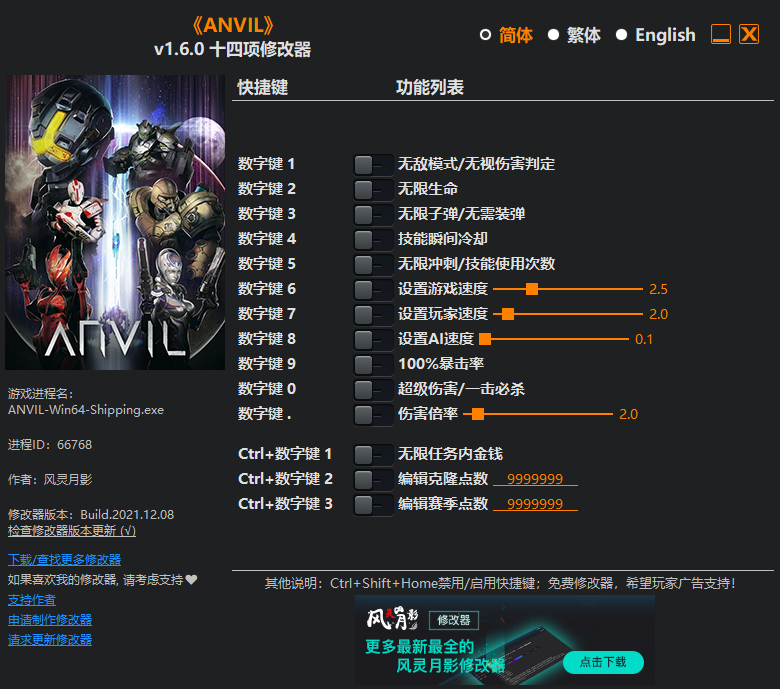The height and width of the screenshot is (689, 780).
Task: Enable the 设置游戏速度 toggle
Action: (373, 290)
